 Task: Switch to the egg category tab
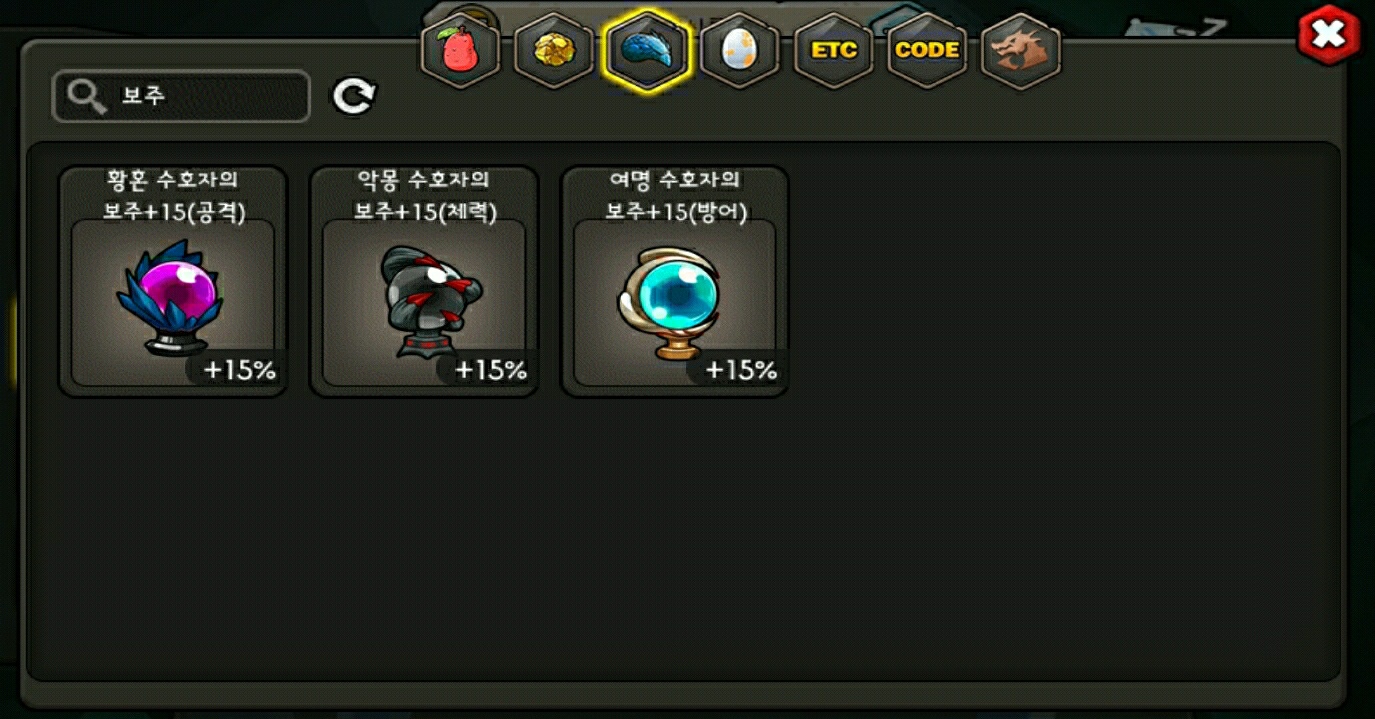[x=740, y=50]
